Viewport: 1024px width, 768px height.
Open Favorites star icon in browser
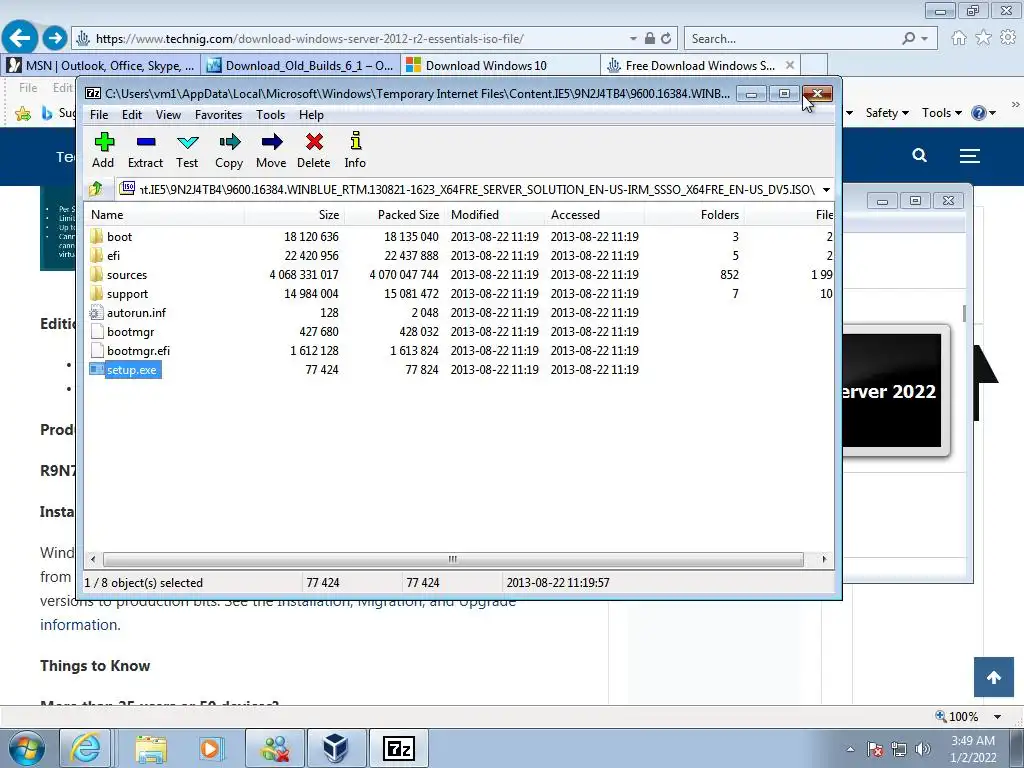click(983, 38)
